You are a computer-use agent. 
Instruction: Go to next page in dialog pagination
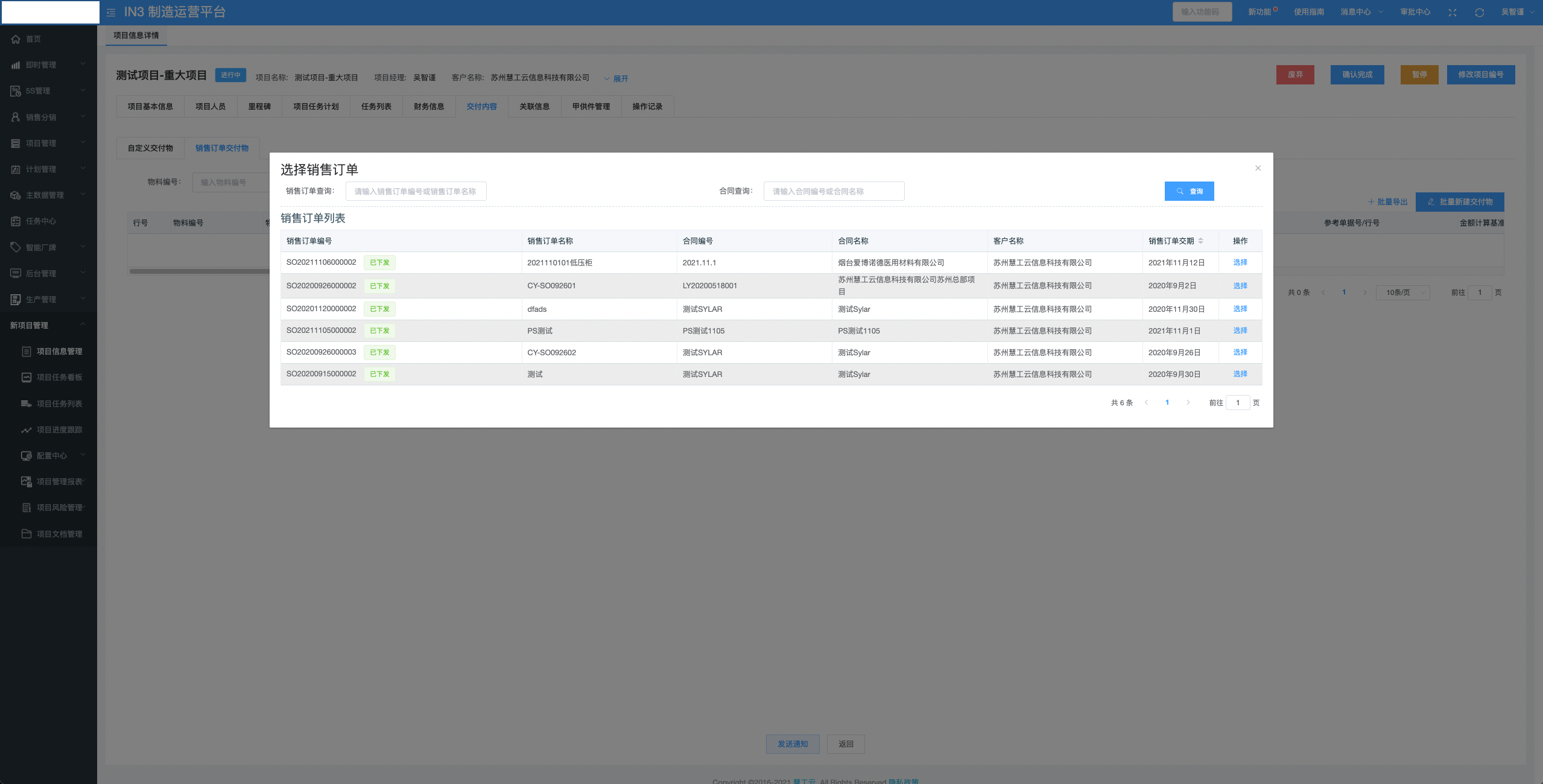coord(1188,402)
